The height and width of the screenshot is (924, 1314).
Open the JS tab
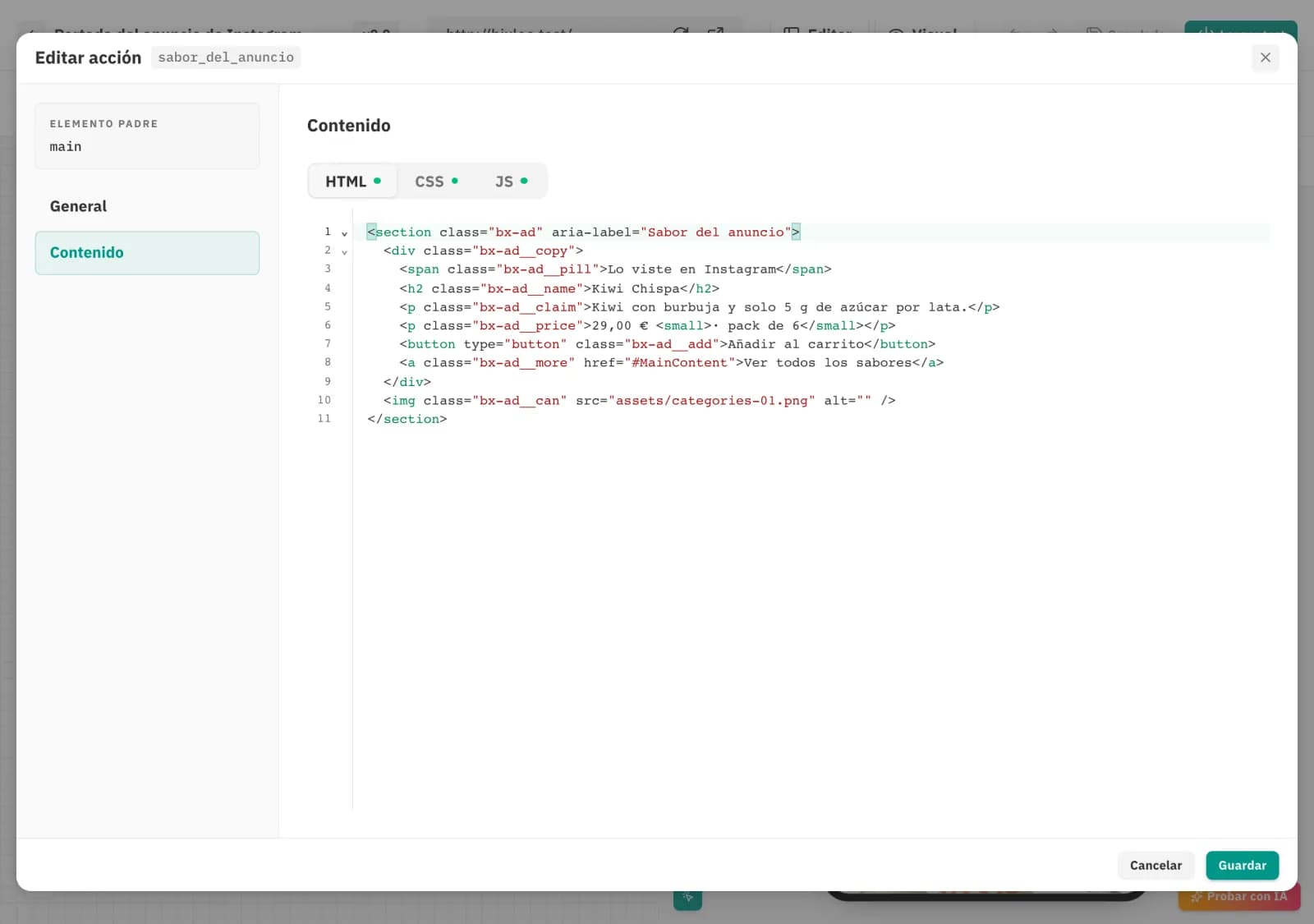pyautogui.click(x=511, y=182)
